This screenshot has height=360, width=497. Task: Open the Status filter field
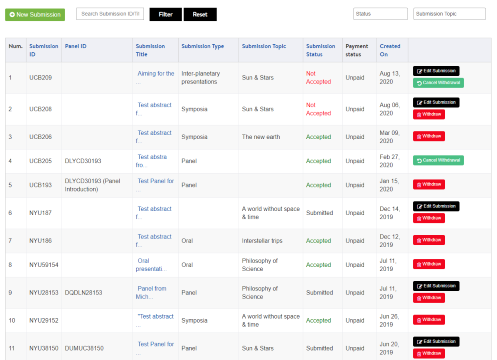(380, 14)
